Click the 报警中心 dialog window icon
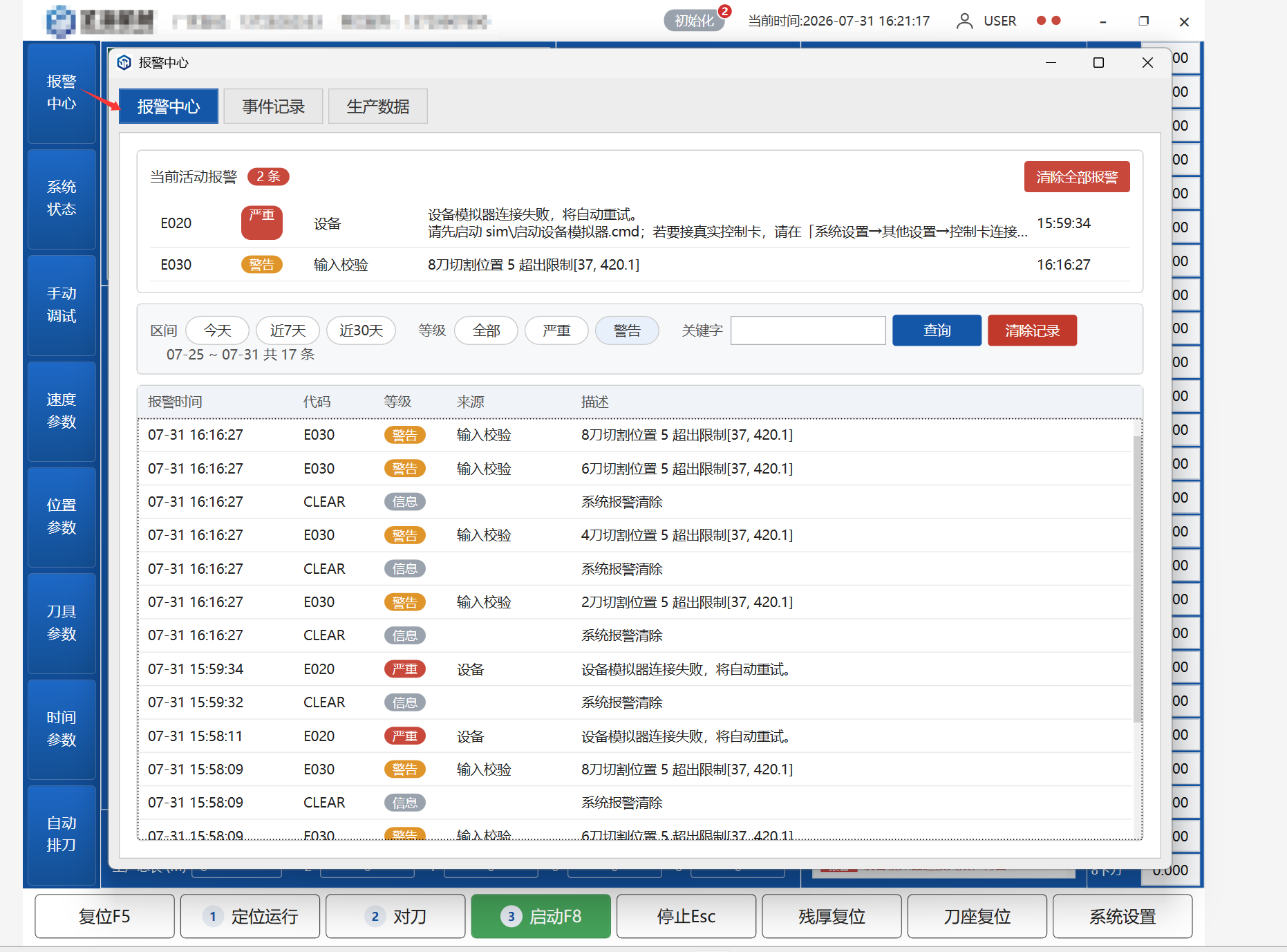Viewport: 1287px width, 952px height. [124, 62]
